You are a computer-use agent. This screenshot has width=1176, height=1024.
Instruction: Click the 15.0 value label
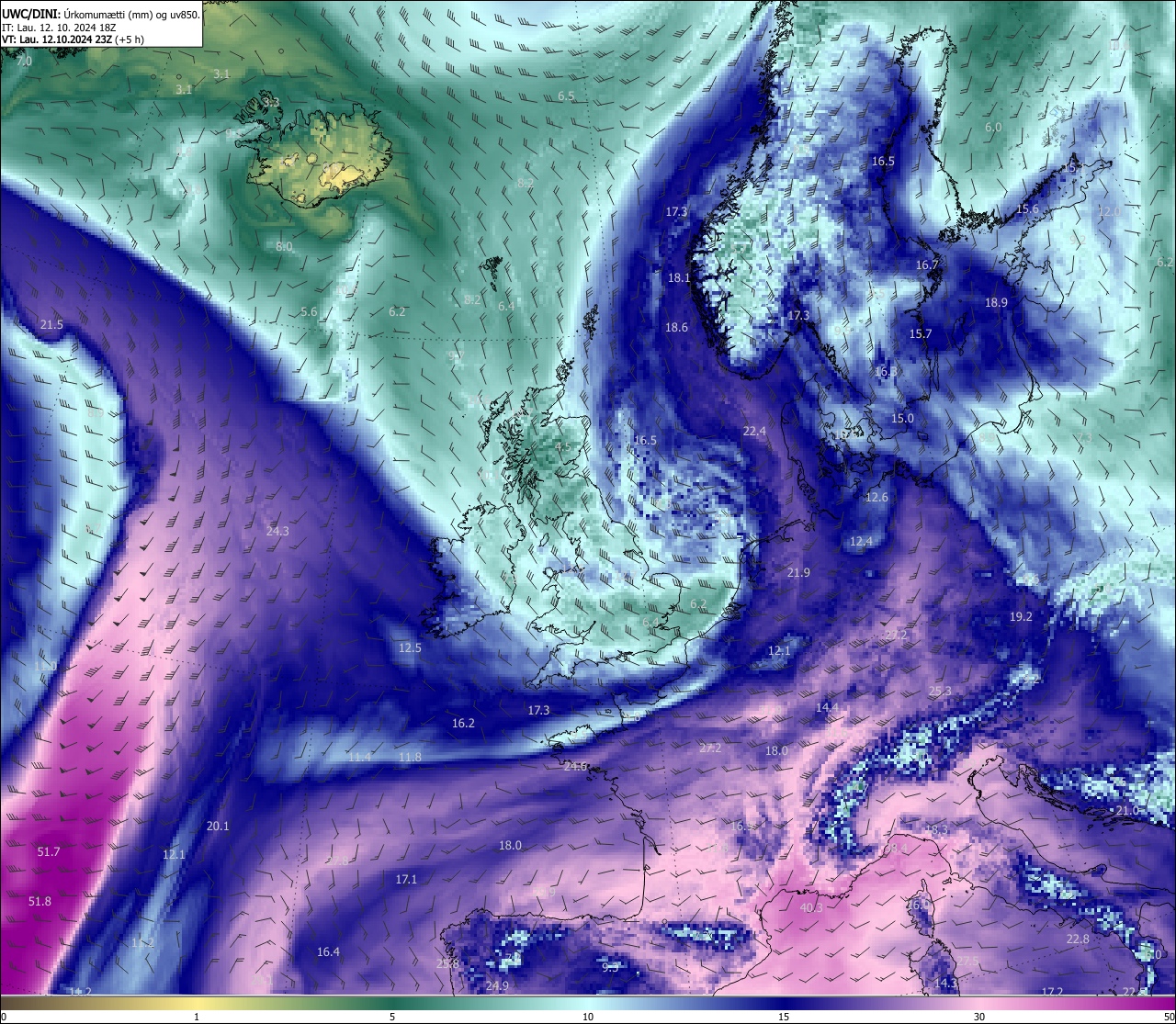tap(902, 419)
